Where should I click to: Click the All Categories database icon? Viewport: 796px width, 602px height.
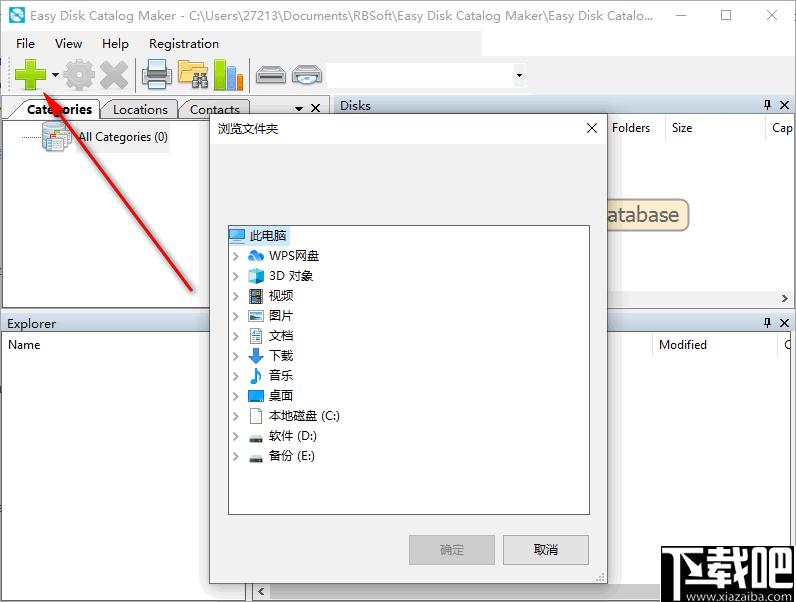click(56, 137)
